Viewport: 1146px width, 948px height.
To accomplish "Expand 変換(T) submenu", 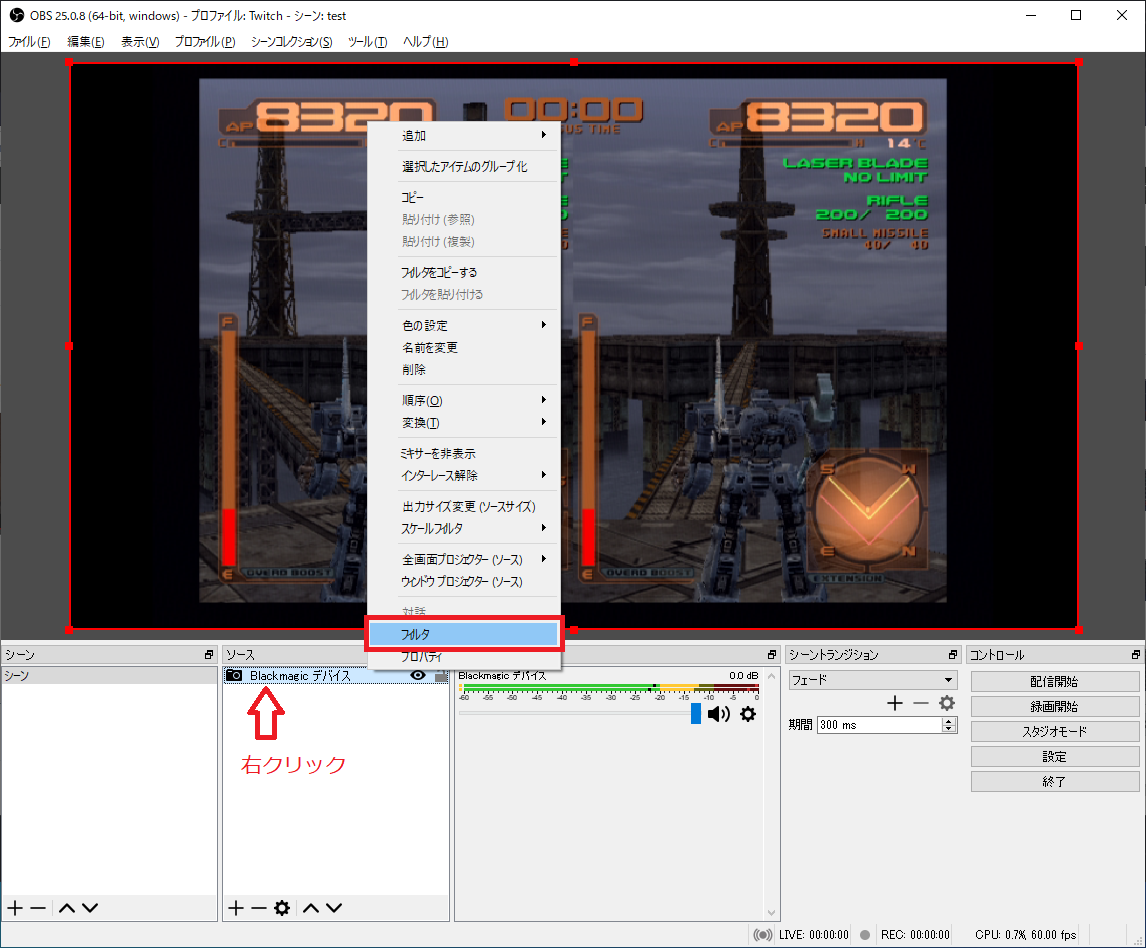I will pyautogui.click(x=464, y=422).
